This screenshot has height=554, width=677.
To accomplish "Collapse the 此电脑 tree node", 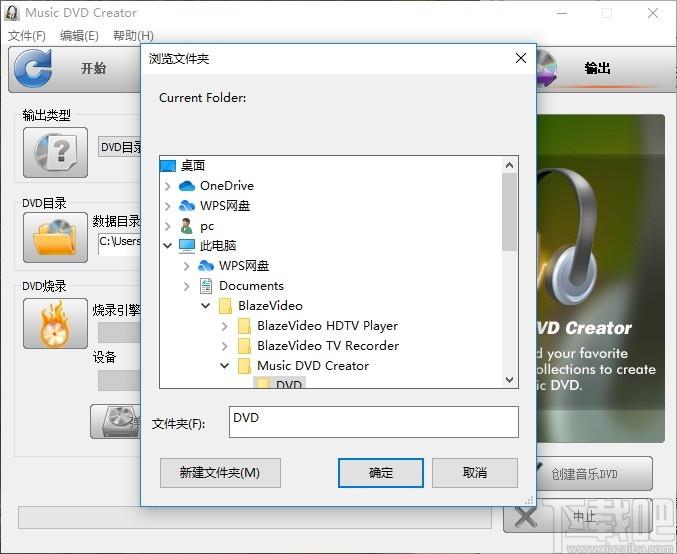I will [x=168, y=246].
